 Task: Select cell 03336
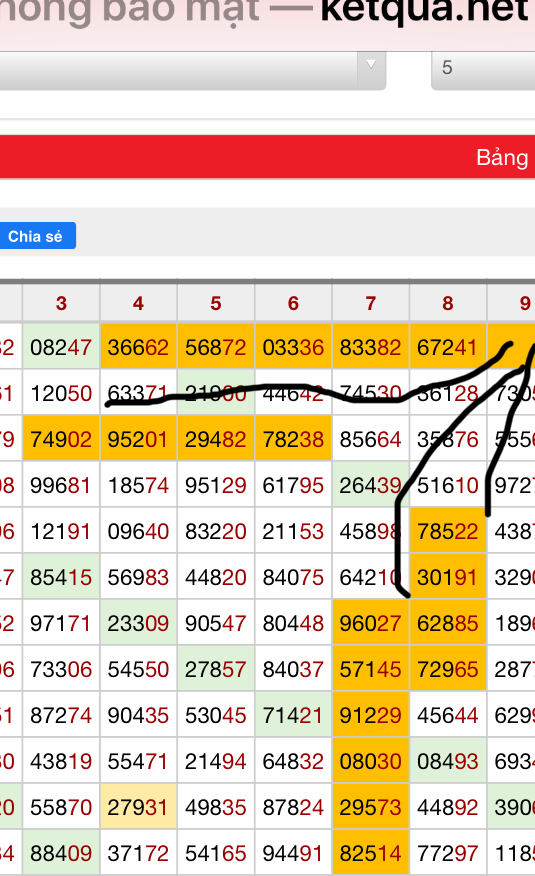pyautogui.click(x=293, y=346)
